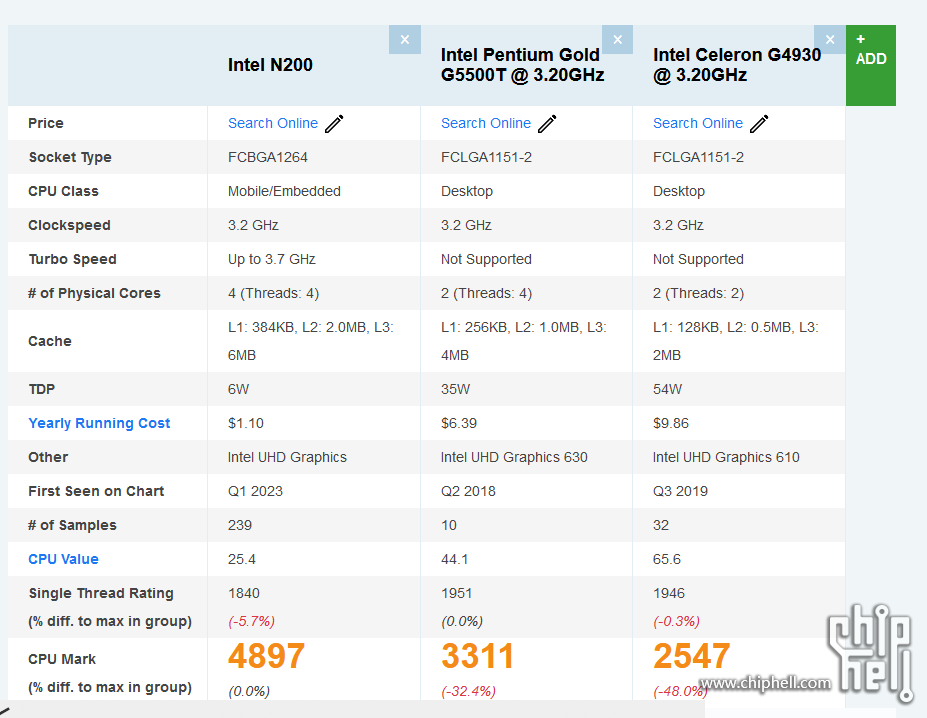Select the 239 samples value
The image size is (927, 718).
point(240,525)
